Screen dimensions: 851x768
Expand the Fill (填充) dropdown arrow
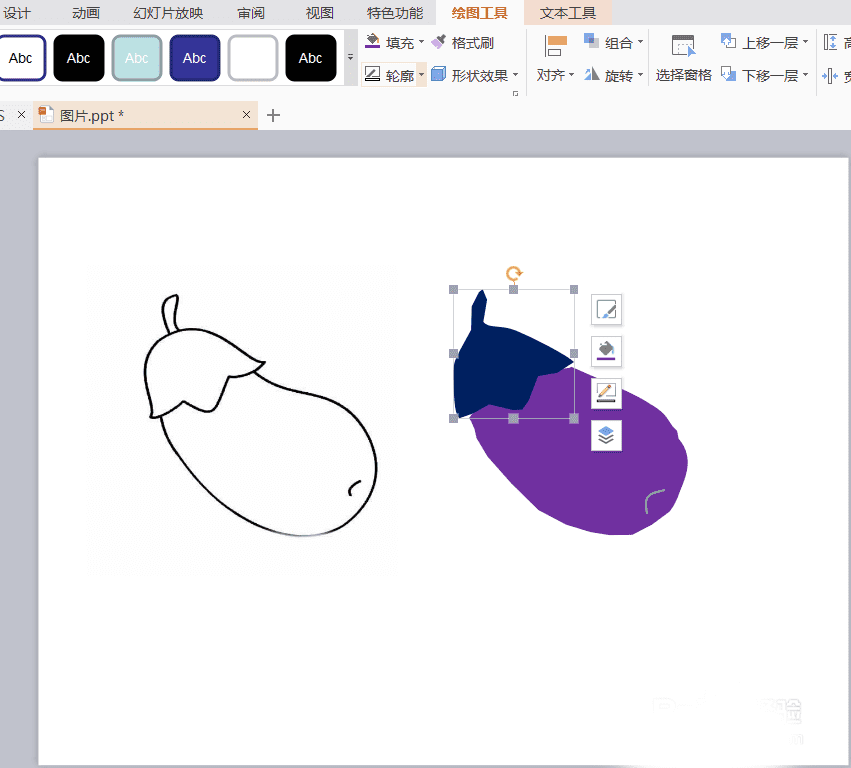[x=422, y=42]
